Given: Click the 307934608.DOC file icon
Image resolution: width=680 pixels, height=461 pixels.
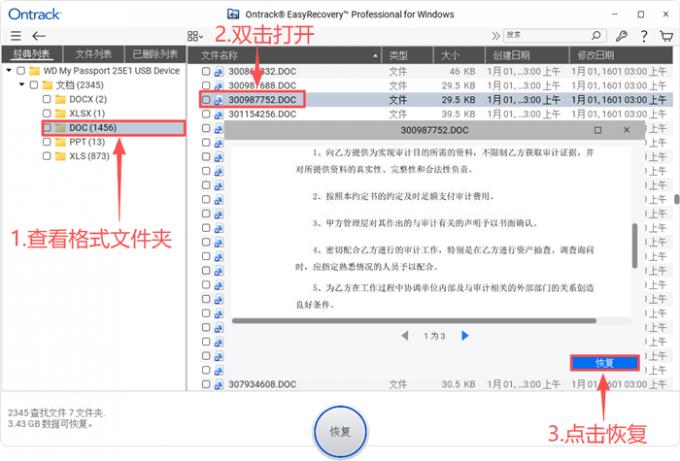Looking at the screenshot, I should pyautogui.click(x=219, y=384).
